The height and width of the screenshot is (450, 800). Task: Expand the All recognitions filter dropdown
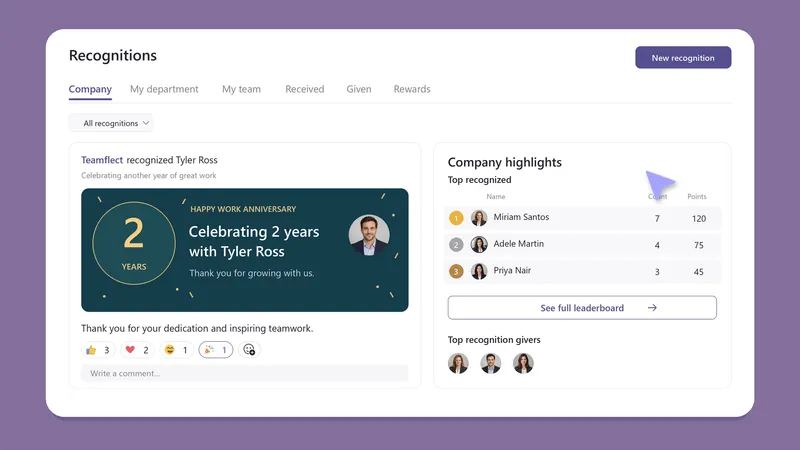(111, 123)
